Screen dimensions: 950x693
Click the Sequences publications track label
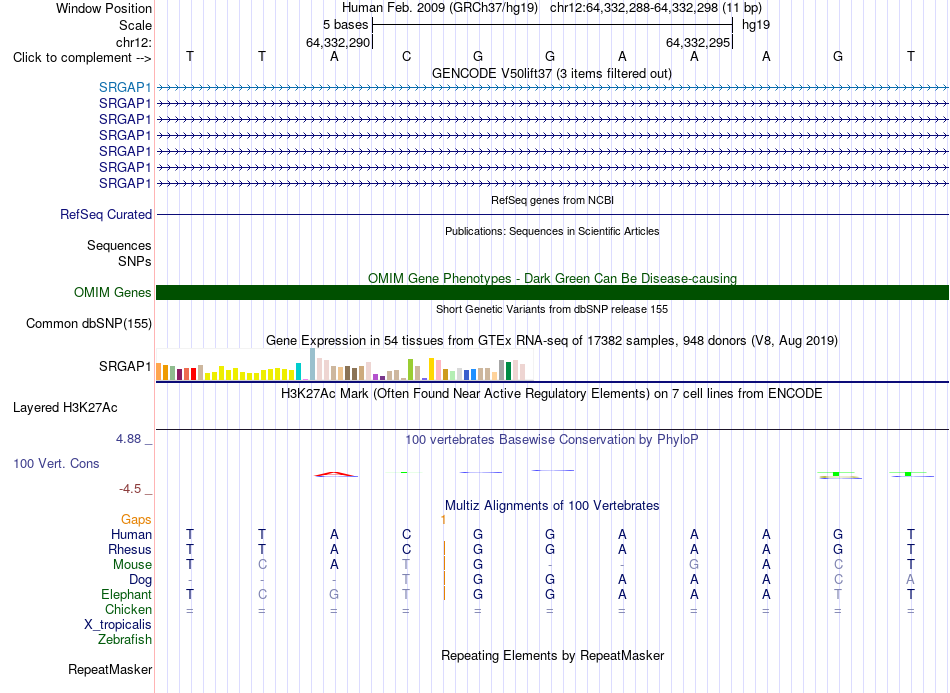(119, 245)
